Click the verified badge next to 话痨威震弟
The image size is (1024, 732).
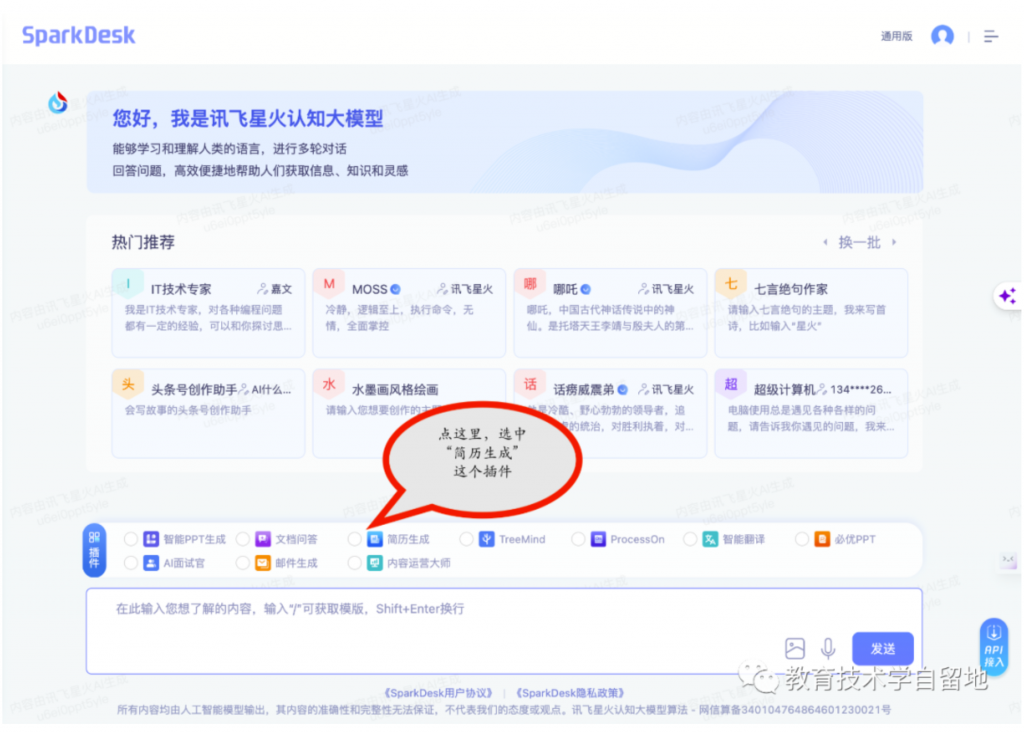pos(622,390)
